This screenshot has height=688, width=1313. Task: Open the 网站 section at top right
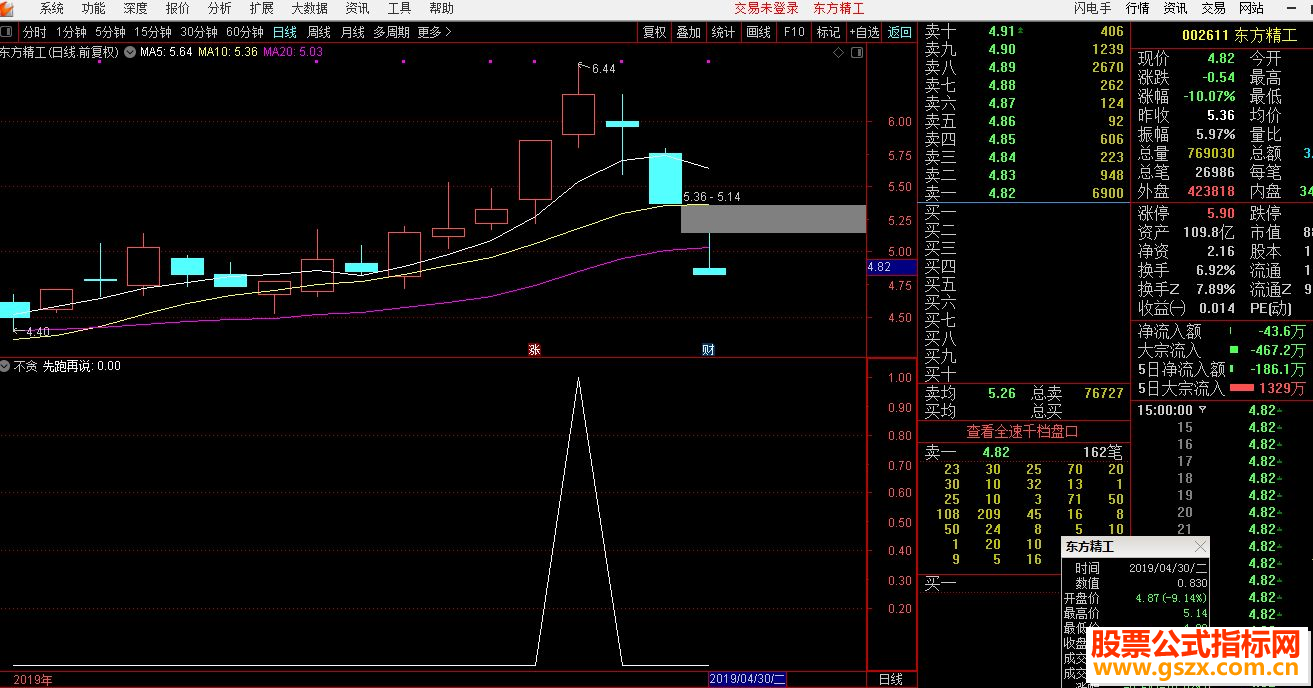pyautogui.click(x=1252, y=8)
